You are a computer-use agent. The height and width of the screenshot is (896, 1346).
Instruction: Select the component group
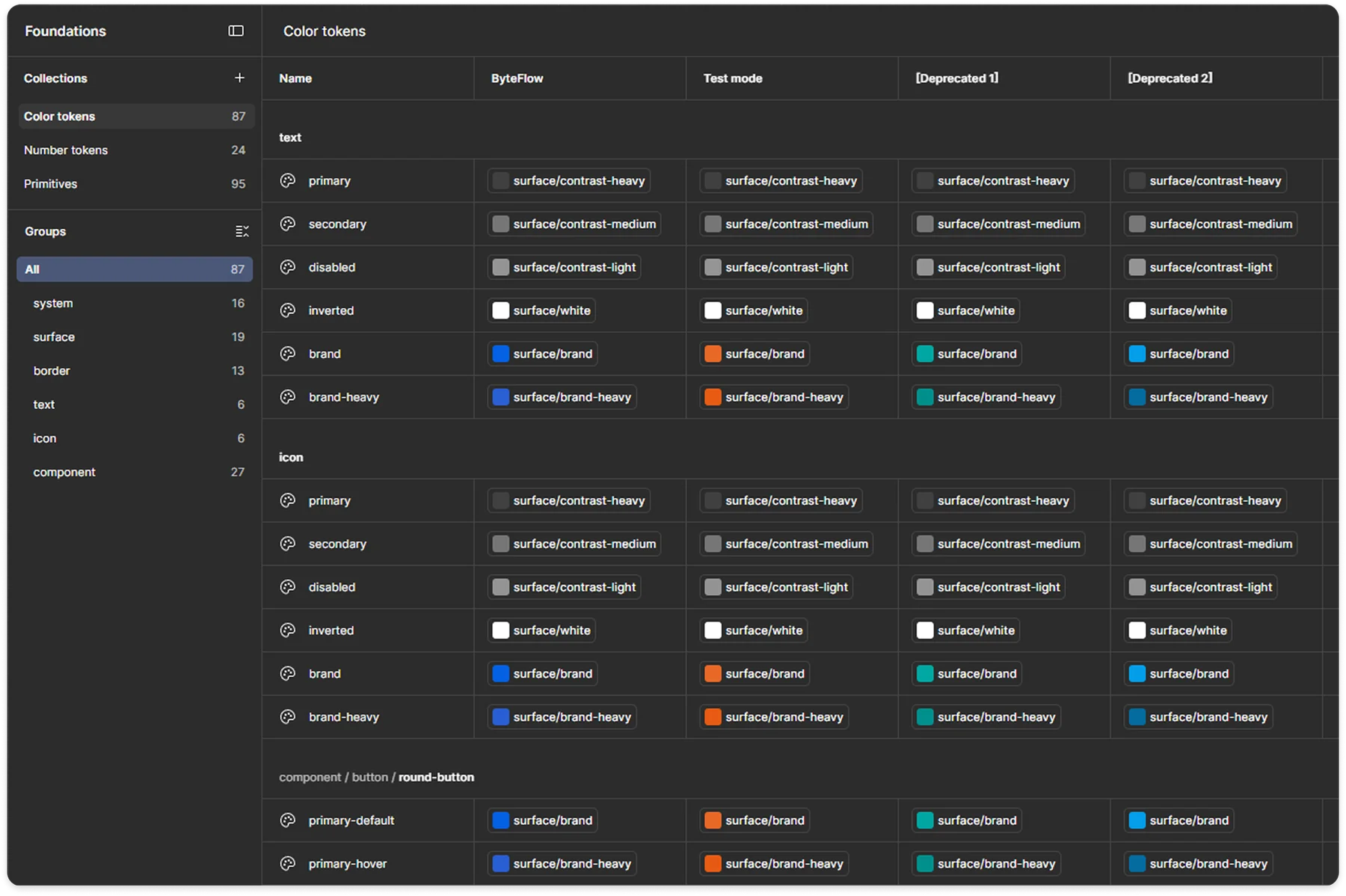(x=135, y=472)
